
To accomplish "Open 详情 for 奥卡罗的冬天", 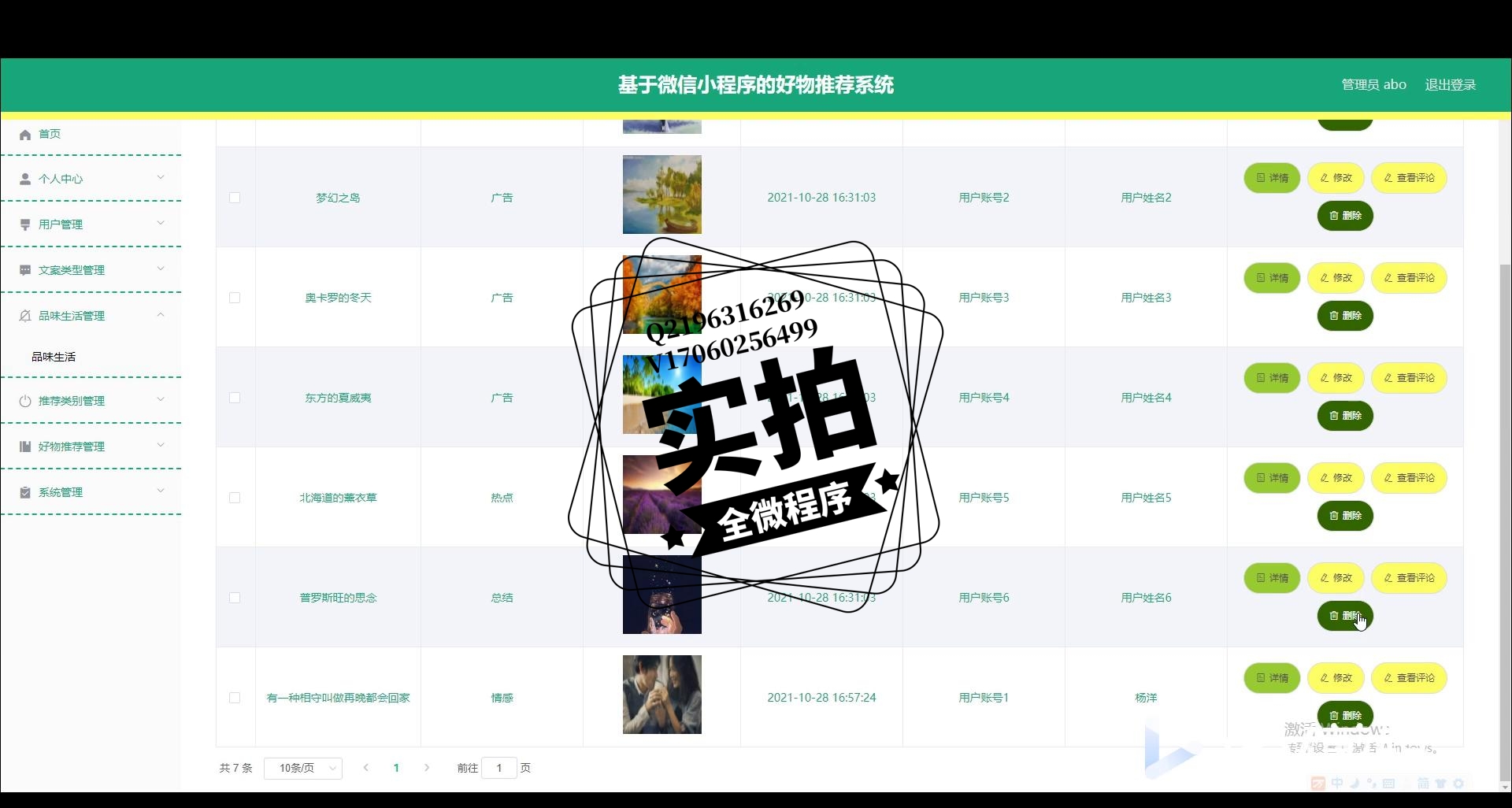I will coord(1272,278).
